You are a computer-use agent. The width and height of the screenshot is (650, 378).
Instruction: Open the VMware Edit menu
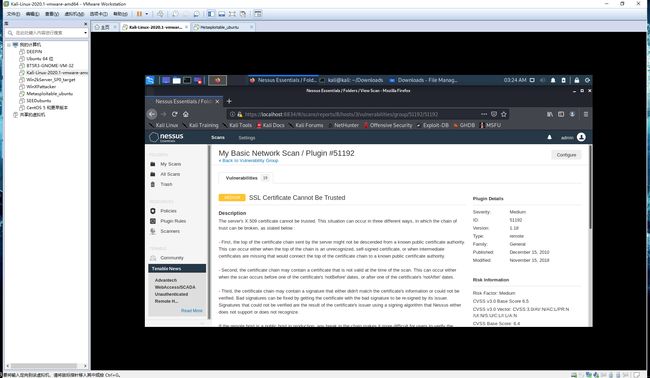pos(32,14)
